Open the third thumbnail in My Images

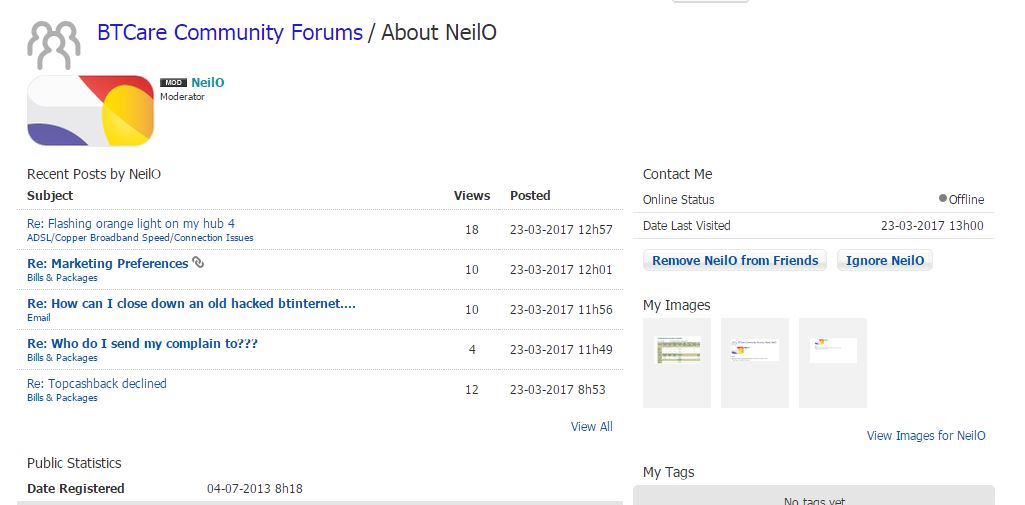pyautogui.click(x=832, y=363)
